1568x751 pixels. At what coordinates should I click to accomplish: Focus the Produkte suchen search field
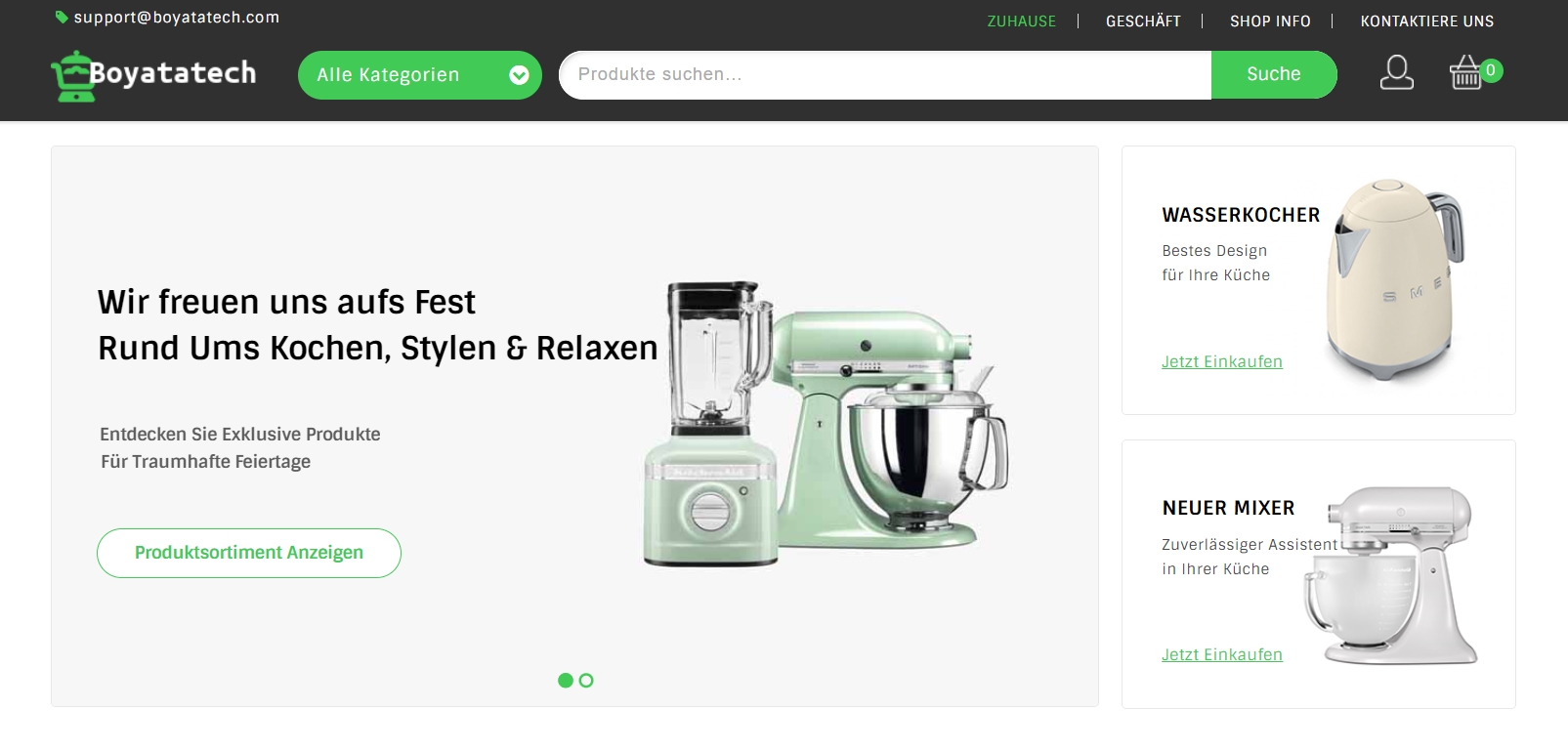click(x=885, y=75)
